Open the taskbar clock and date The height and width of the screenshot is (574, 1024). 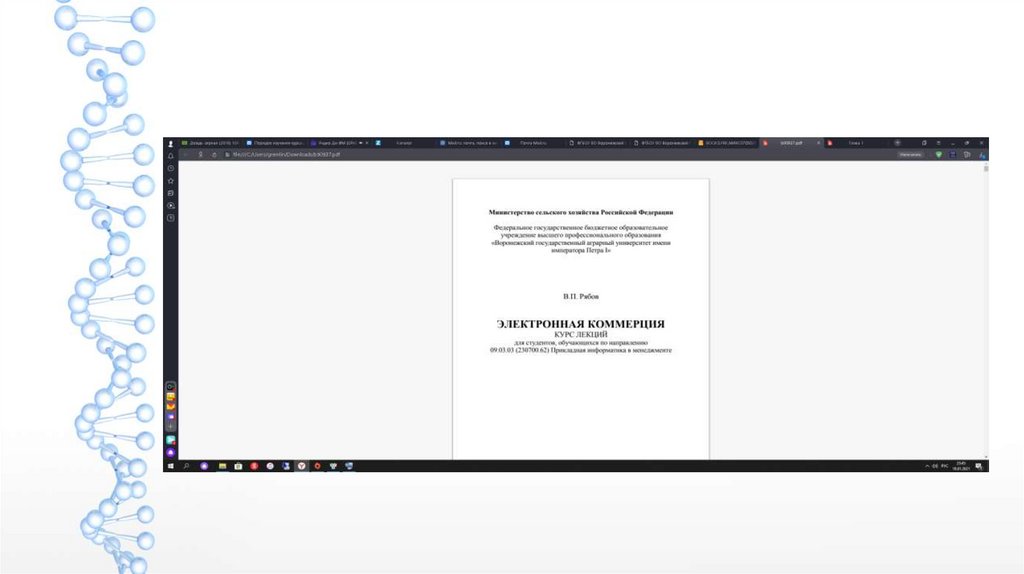coord(961,466)
